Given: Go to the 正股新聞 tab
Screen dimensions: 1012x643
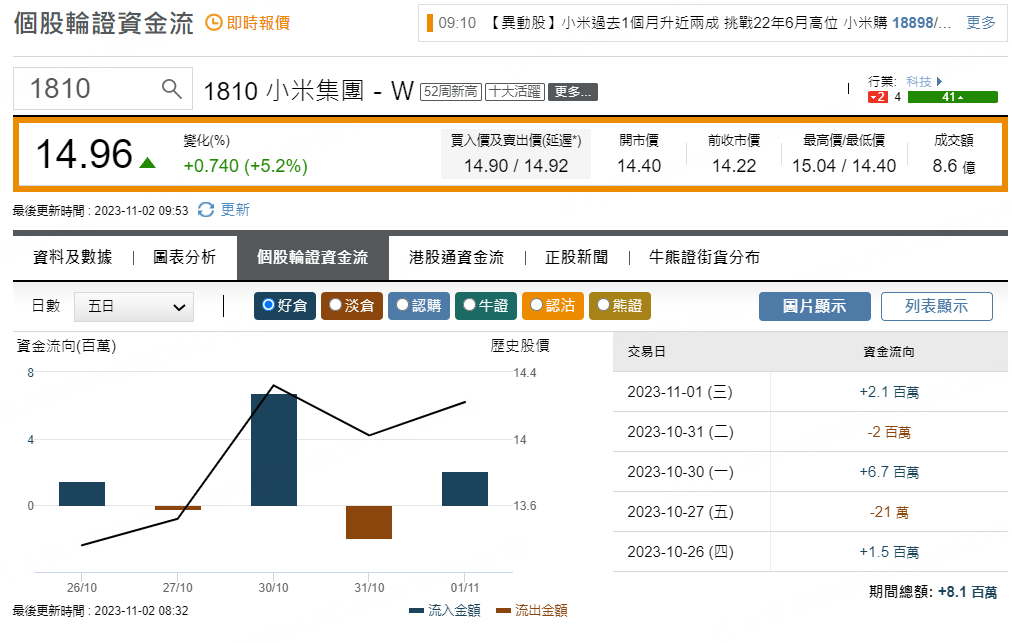Looking at the screenshot, I should pyautogui.click(x=576, y=257).
